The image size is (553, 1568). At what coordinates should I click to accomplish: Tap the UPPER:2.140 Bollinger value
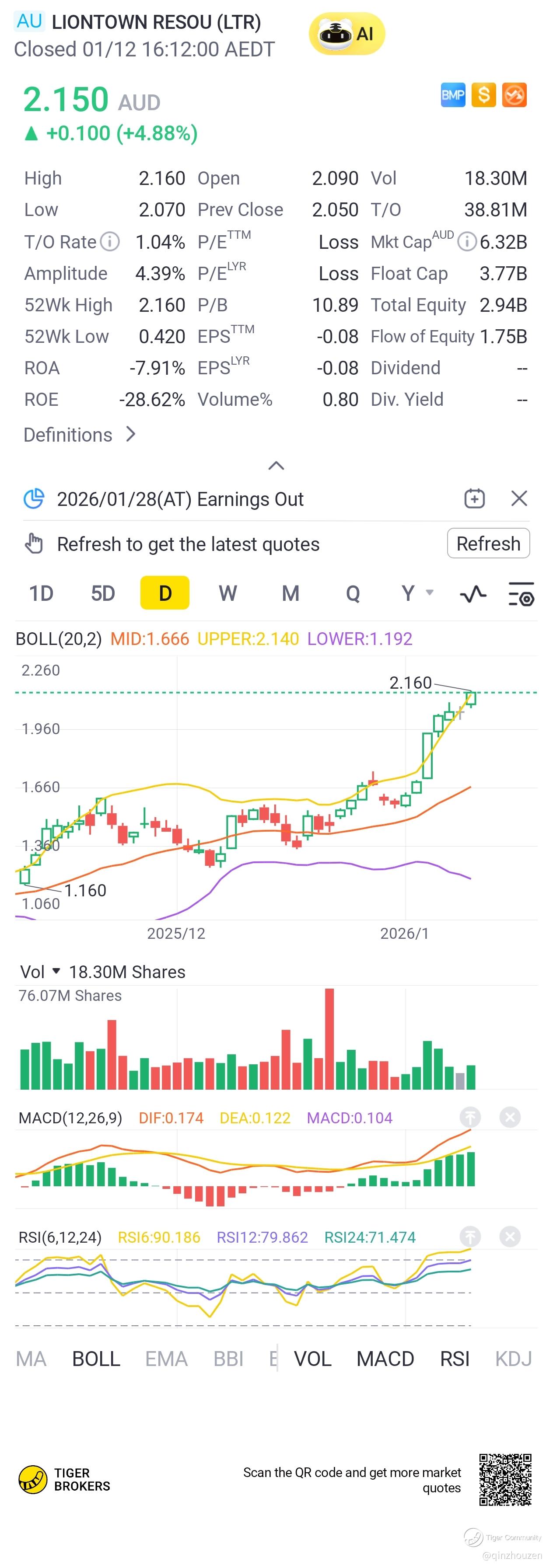coord(248,638)
